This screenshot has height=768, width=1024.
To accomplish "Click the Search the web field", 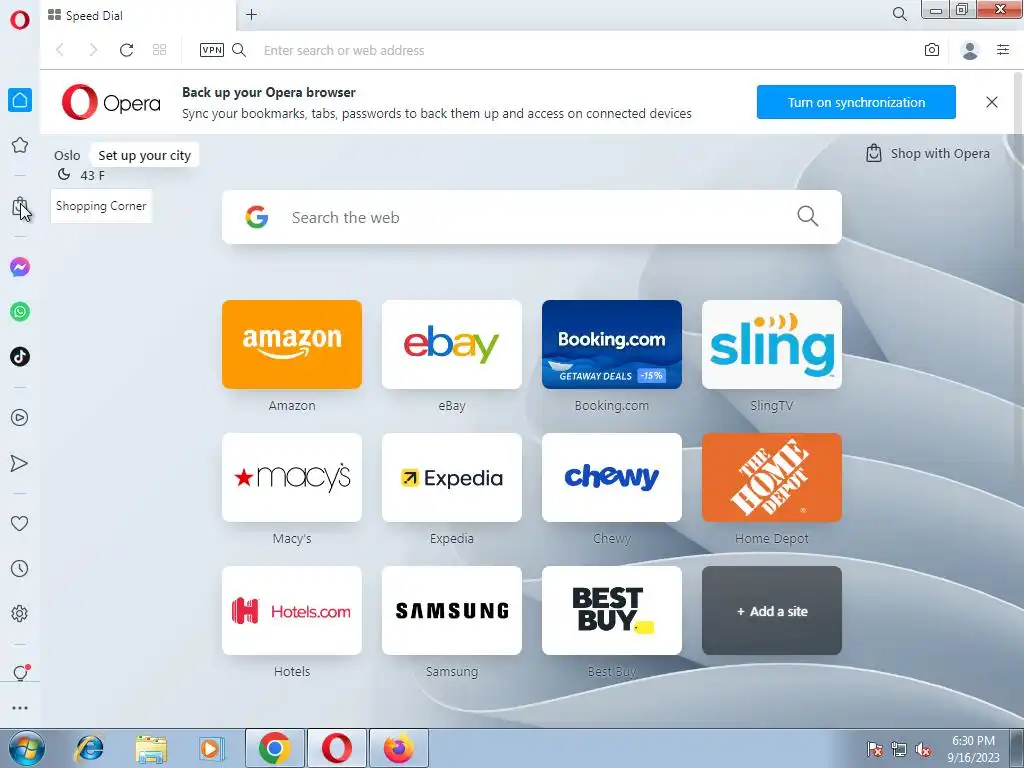I will coord(532,217).
